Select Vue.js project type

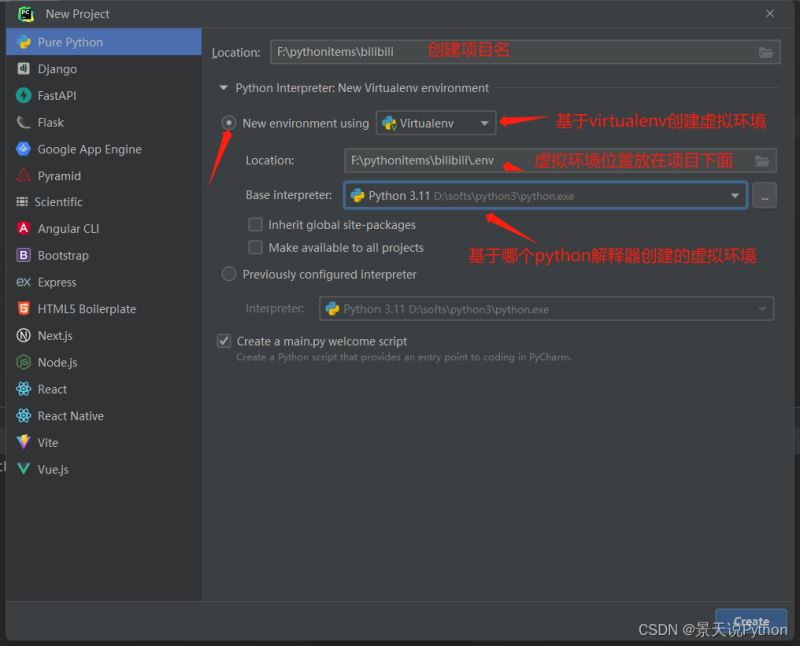104,469
